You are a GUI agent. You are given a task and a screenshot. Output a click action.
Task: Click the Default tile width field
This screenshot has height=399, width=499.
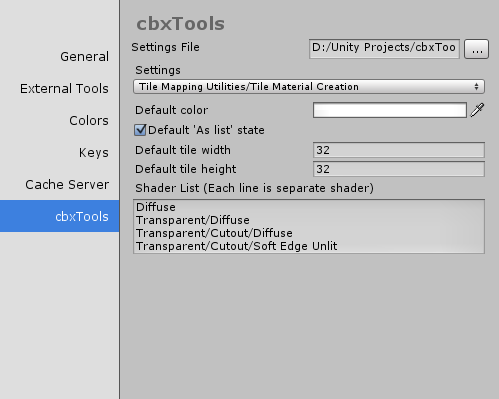(x=399, y=150)
